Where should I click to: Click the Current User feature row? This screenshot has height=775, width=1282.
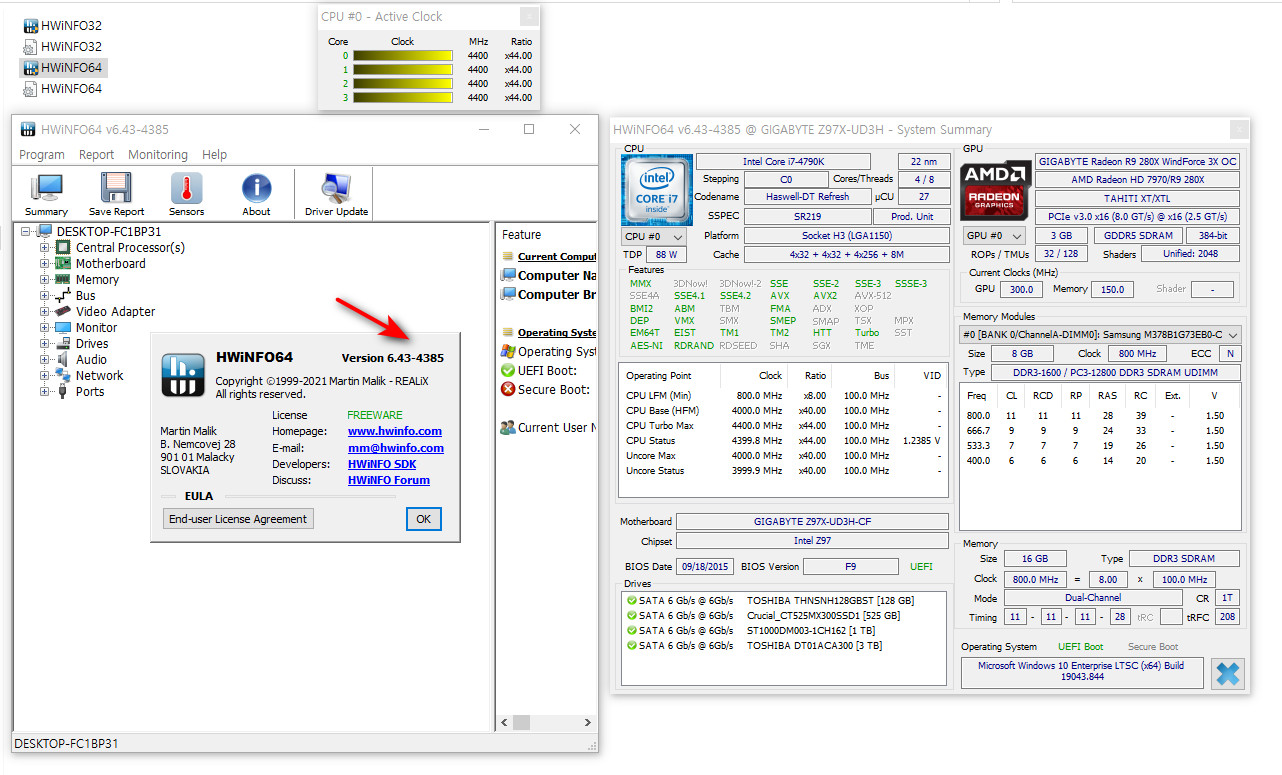coord(548,427)
